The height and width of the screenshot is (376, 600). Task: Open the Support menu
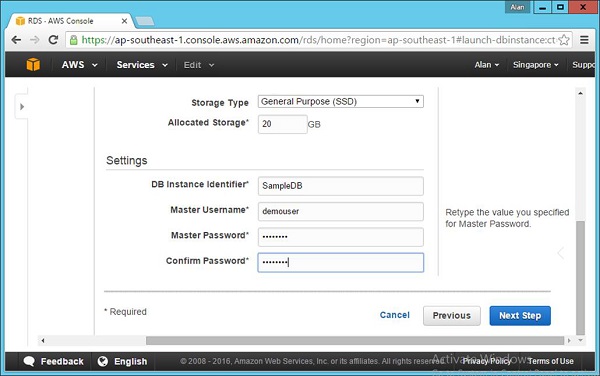584,65
